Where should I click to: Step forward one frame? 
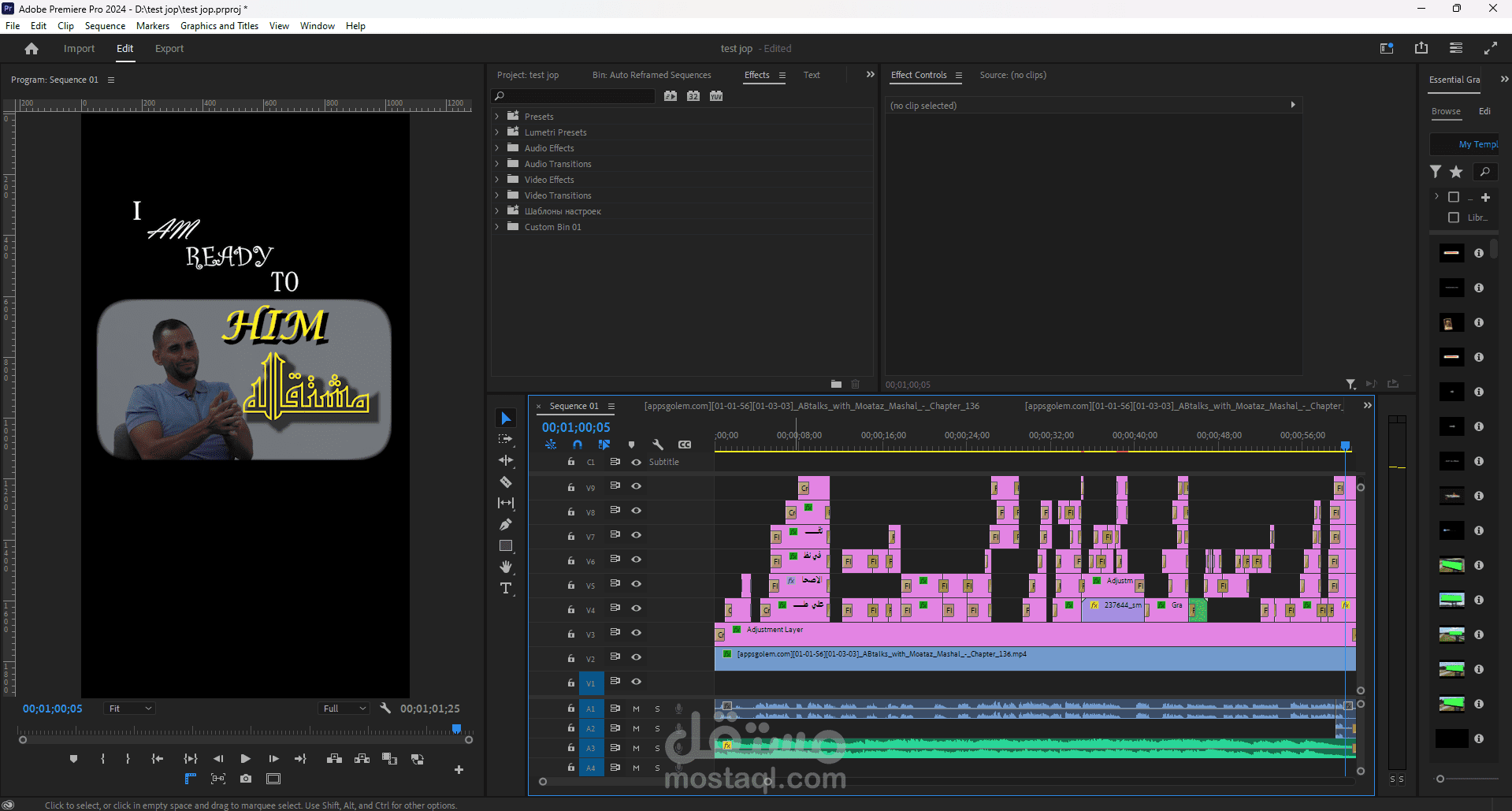point(273,759)
